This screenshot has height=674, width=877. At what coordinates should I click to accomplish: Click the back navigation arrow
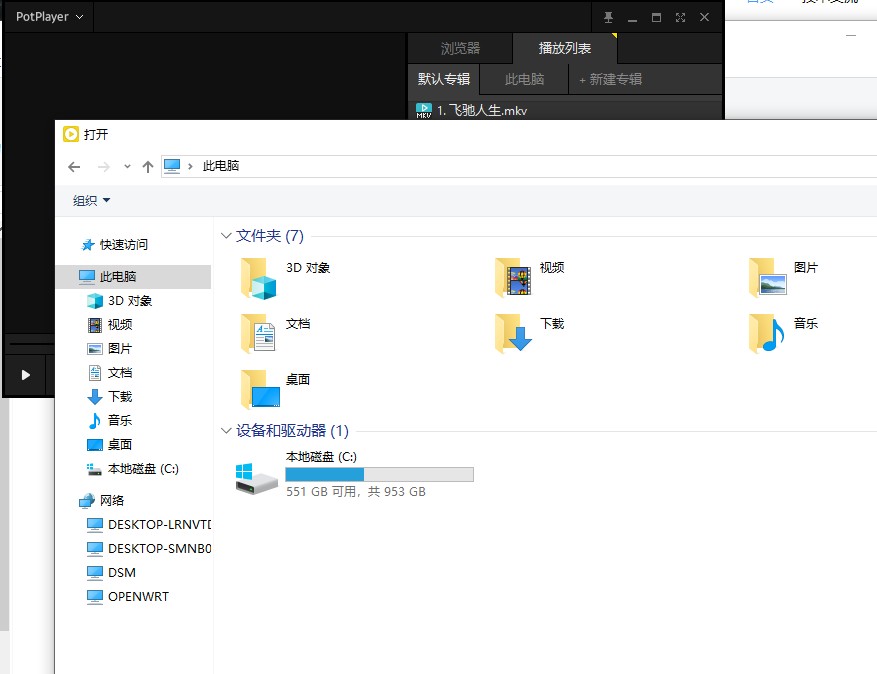coord(74,166)
